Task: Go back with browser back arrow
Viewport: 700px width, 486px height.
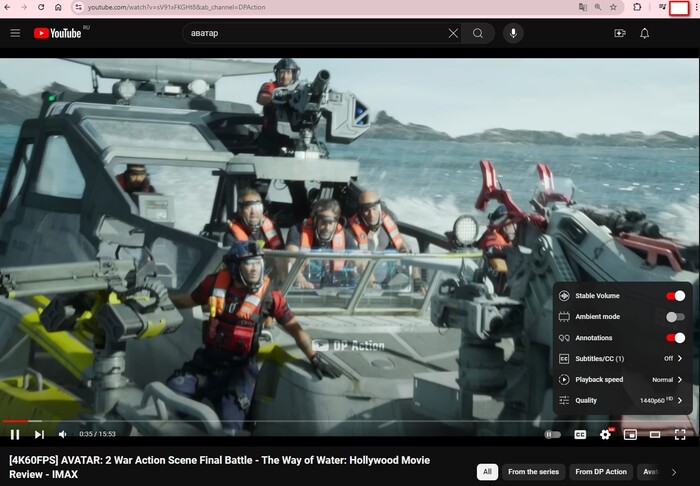Action: [7, 7]
